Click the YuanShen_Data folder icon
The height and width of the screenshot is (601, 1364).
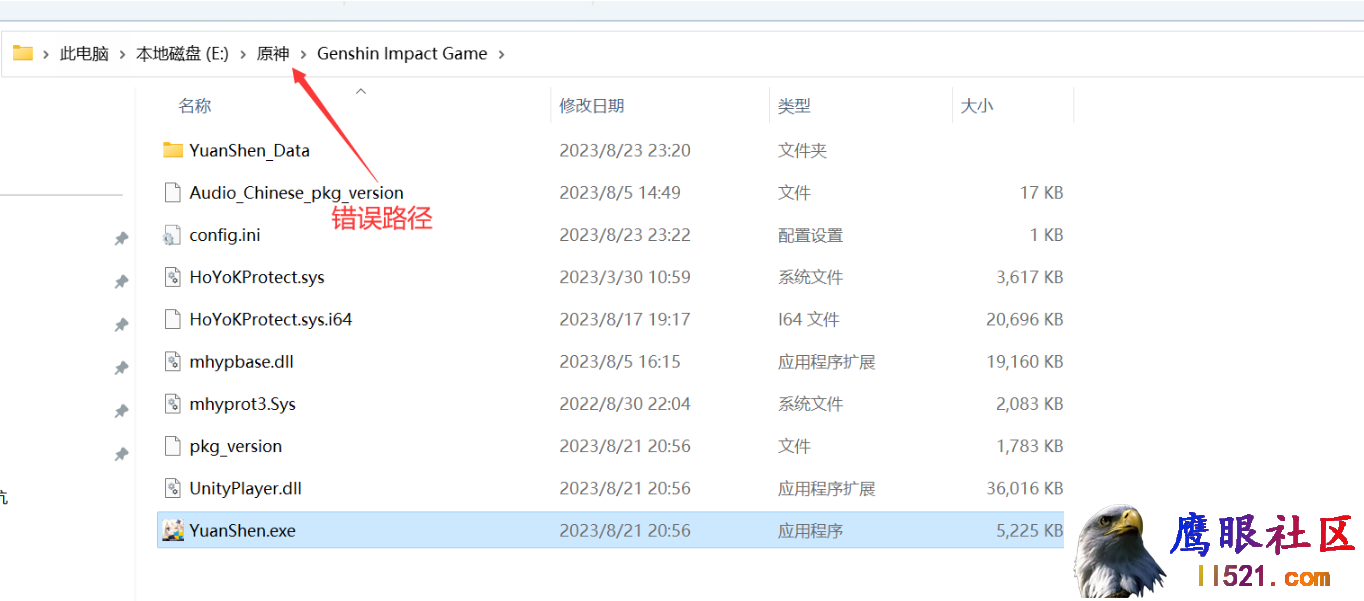[x=173, y=150]
